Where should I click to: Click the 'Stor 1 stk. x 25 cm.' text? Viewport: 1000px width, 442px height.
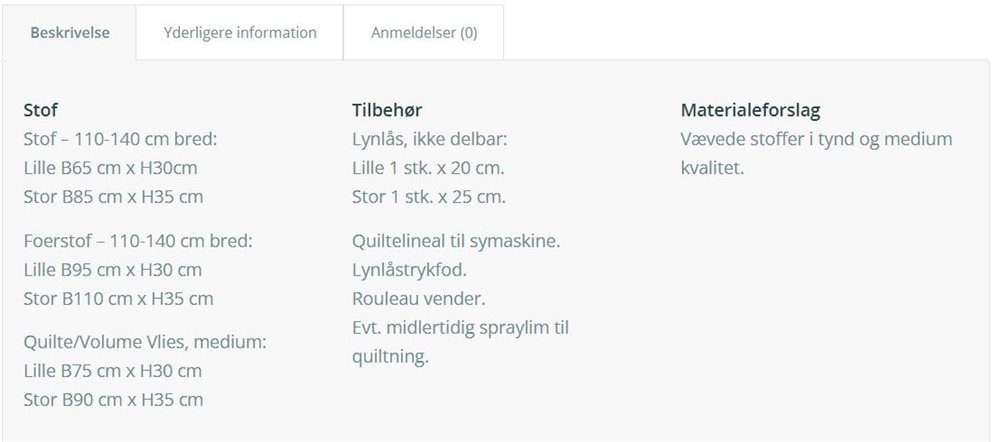click(x=429, y=196)
